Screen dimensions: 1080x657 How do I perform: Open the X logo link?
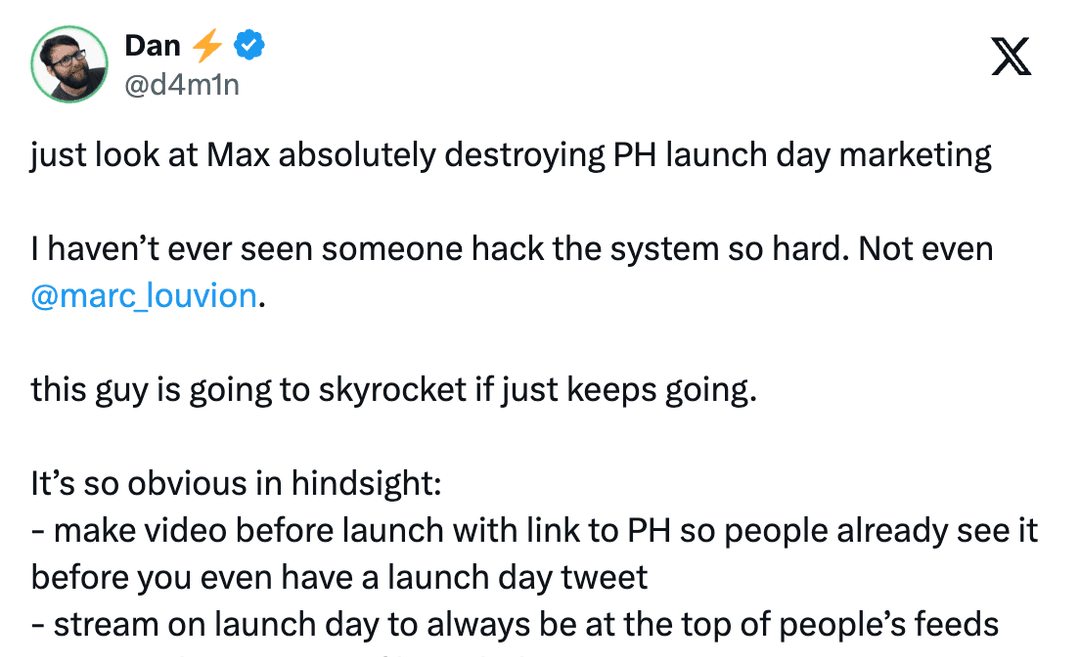tap(1011, 56)
